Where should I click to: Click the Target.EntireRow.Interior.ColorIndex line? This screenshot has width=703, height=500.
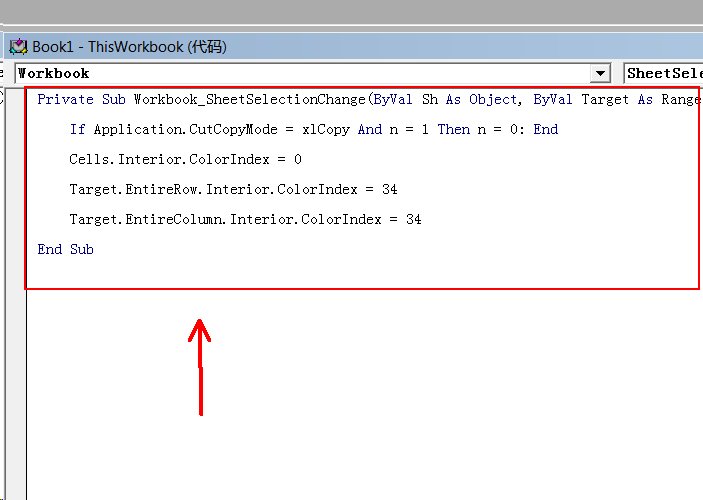pos(220,189)
